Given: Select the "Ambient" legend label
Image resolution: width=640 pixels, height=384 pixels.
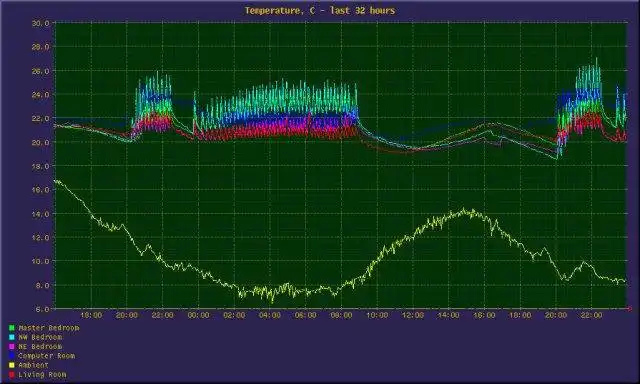Looking at the screenshot, I should coord(33,365).
